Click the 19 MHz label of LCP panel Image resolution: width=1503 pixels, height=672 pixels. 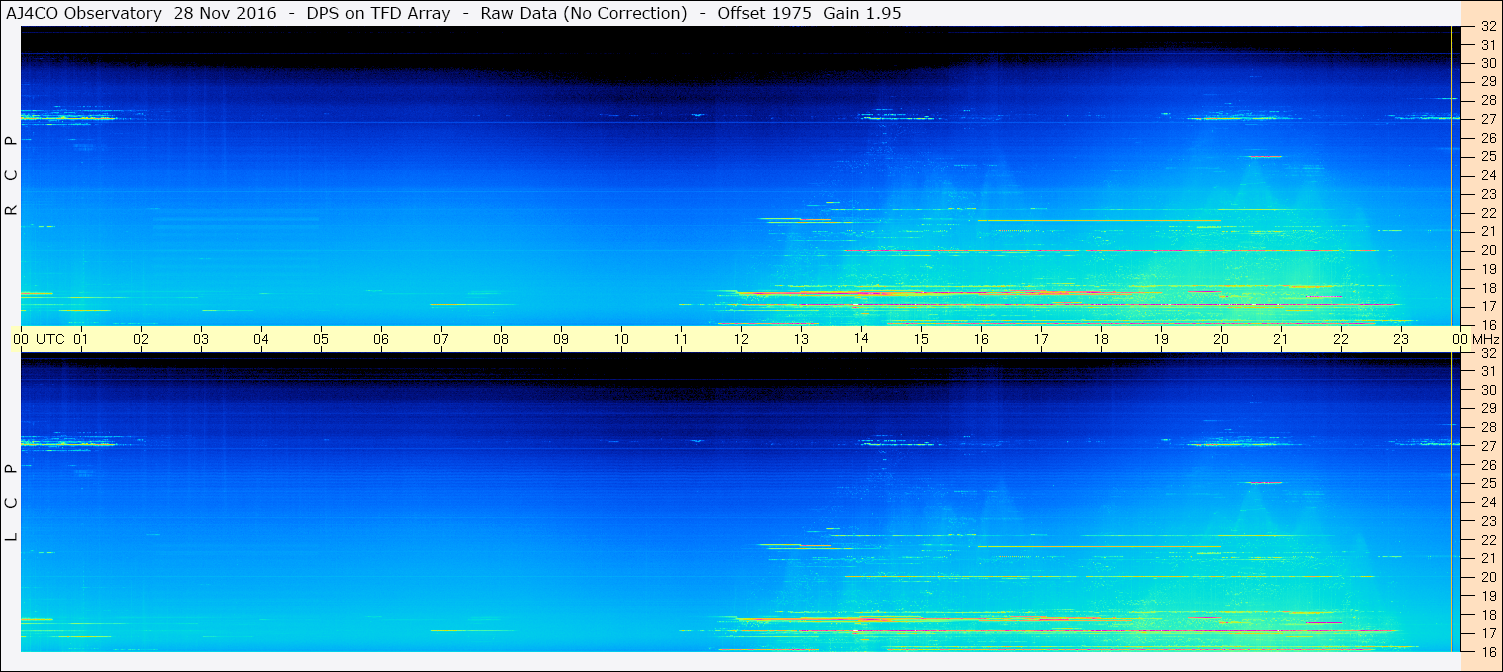coord(1488,595)
